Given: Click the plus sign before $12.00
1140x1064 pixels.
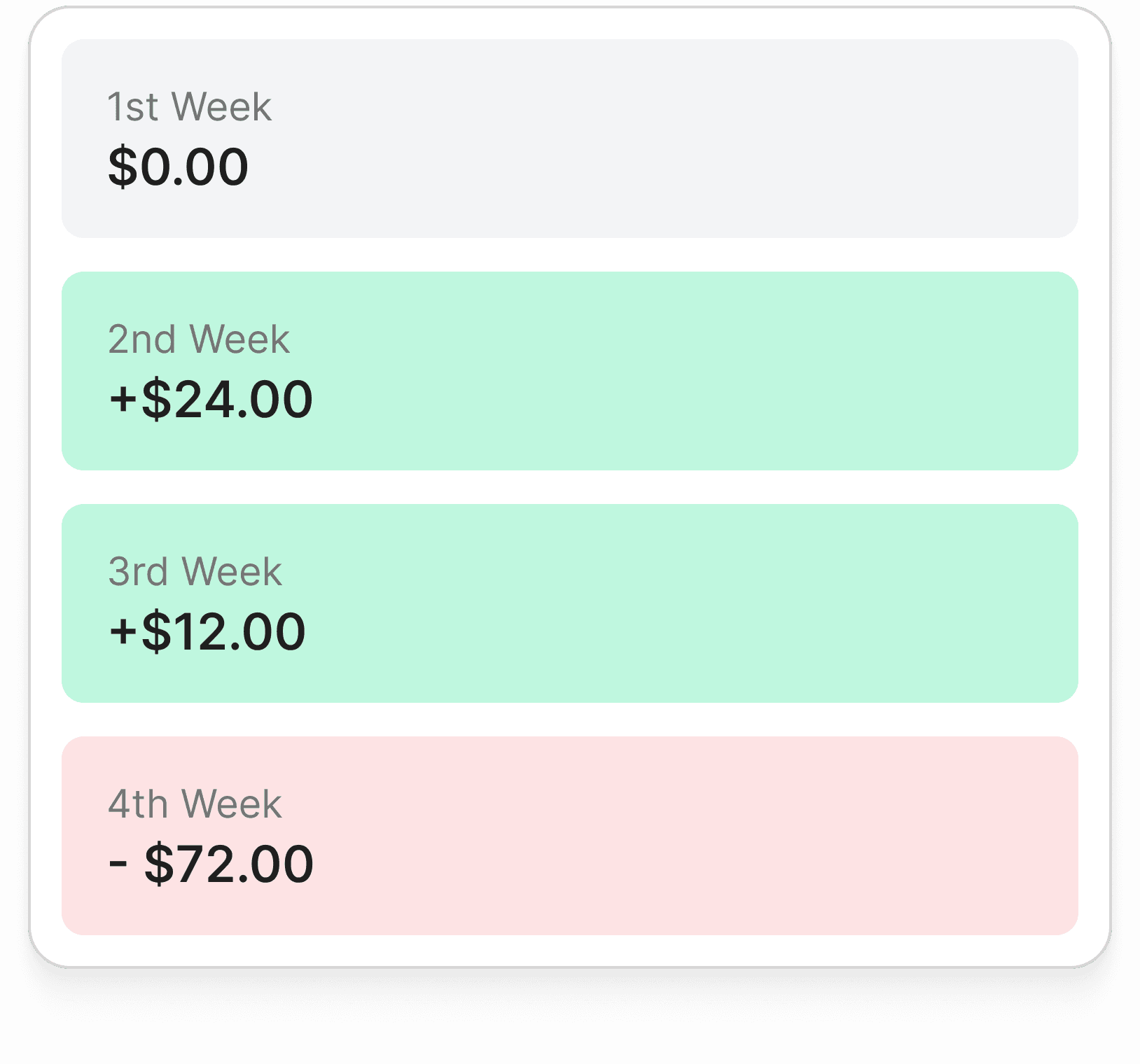Looking at the screenshot, I should point(123,632).
